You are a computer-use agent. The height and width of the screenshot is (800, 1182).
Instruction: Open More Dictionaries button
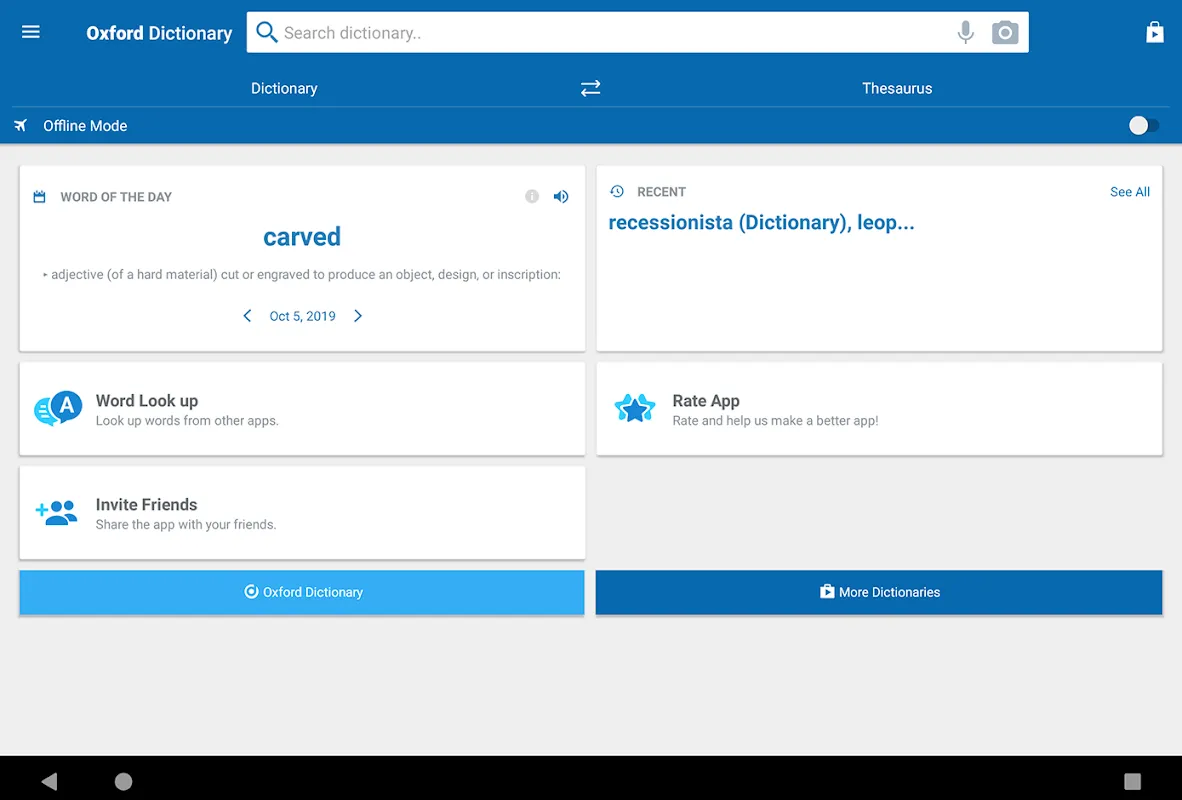coord(879,593)
